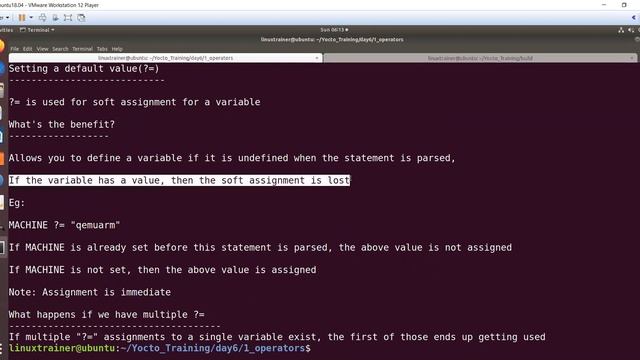Click 'What happens if we have multiple ?='
Image resolution: width=640 pixels, height=360 pixels.
(x=107, y=315)
